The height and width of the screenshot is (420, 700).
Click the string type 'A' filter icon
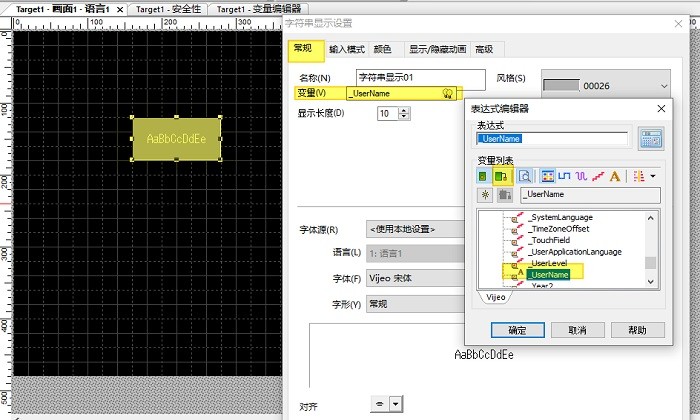(x=615, y=176)
